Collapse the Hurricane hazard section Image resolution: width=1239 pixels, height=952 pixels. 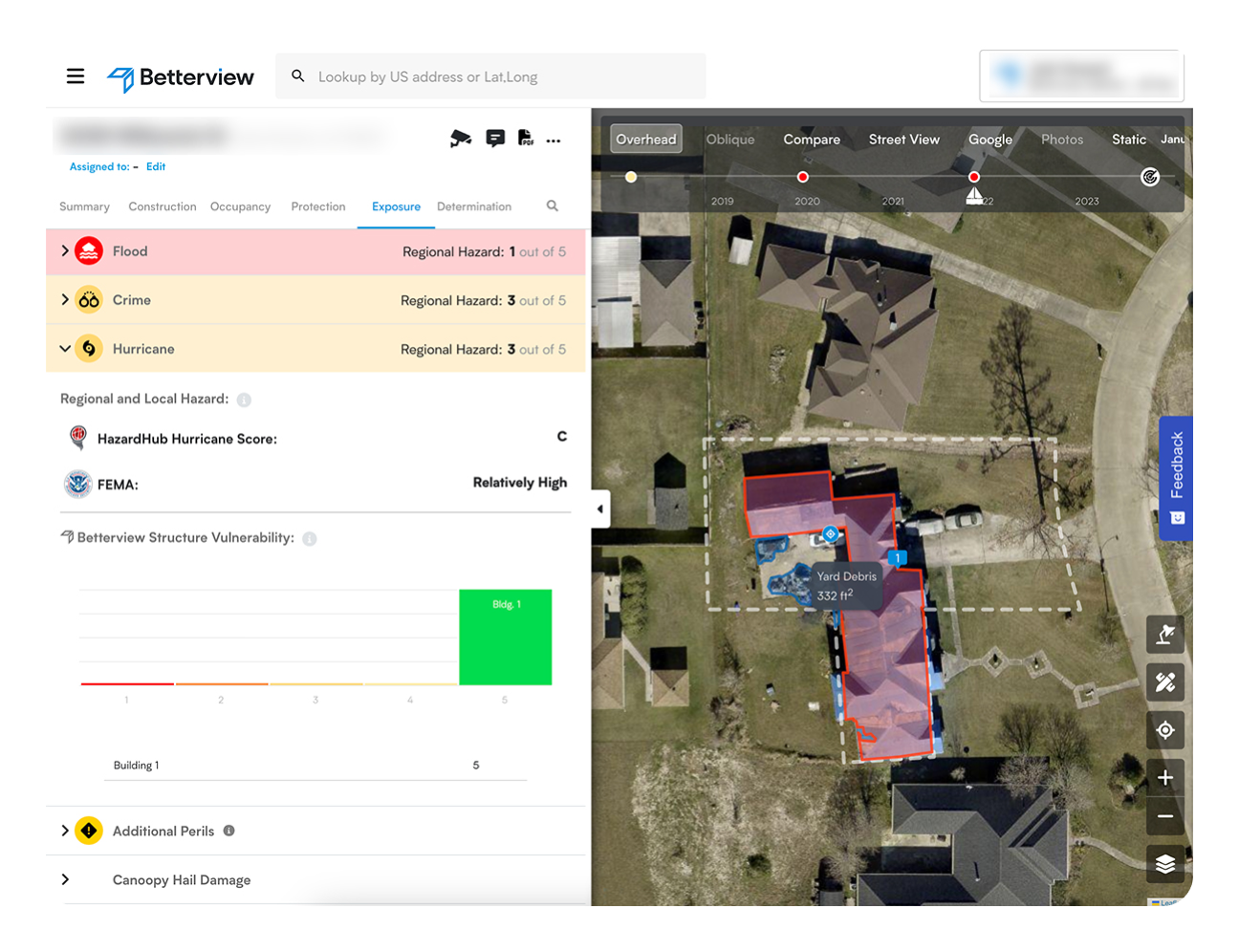[x=65, y=349]
